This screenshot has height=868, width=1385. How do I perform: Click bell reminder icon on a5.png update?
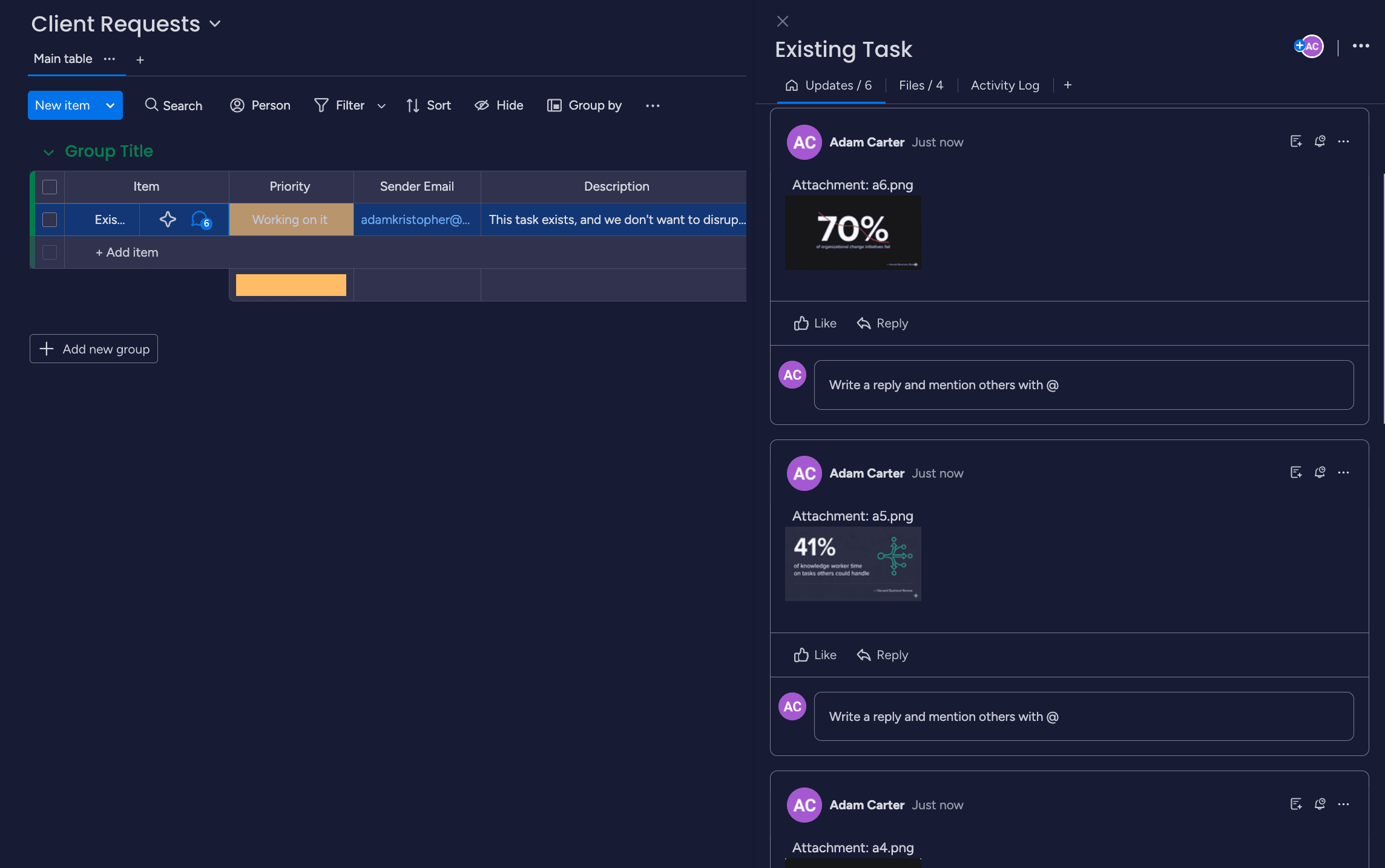(x=1320, y=472)
